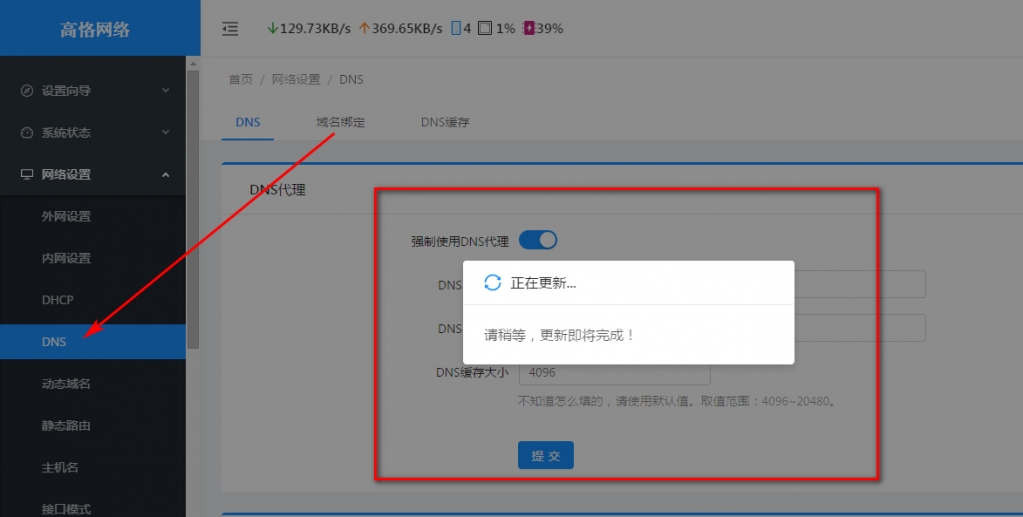The width and height of the screenshot is (1023, 517).
Task: Click the DNS代理 section heading
Action: click(277, 190)
